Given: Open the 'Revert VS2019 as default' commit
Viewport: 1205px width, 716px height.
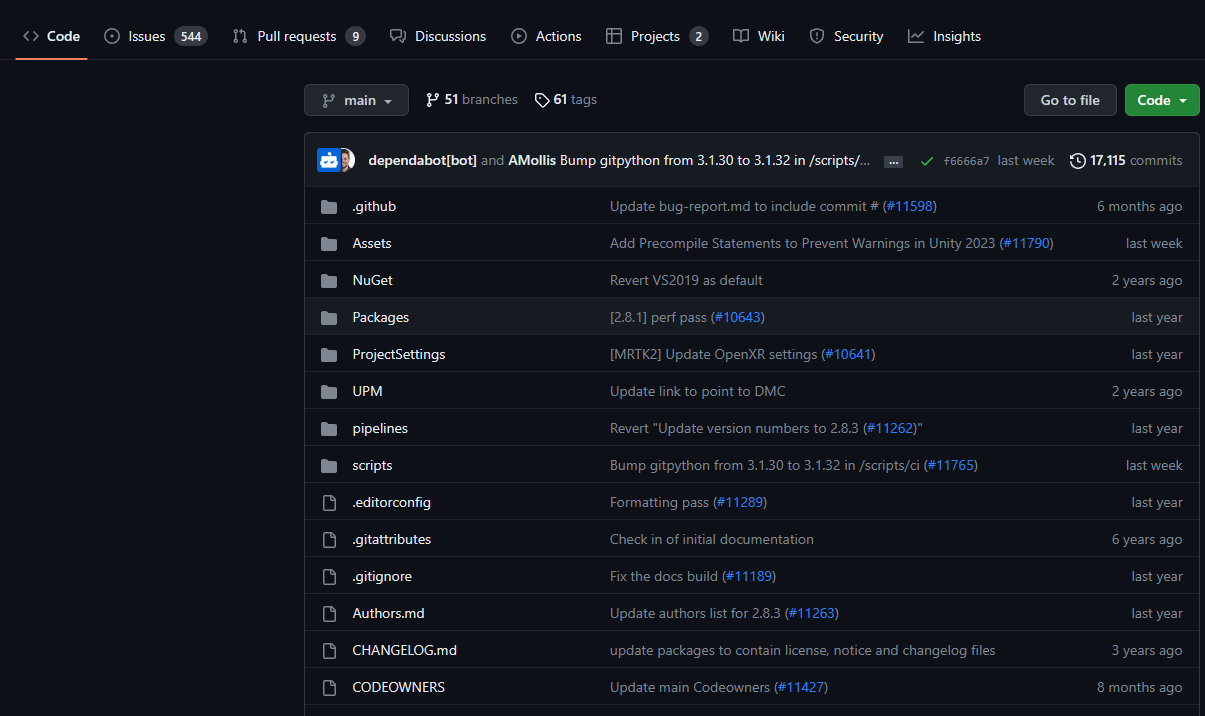Looking at the screenshot, I should pyautogui.click(x=686, y=280).
